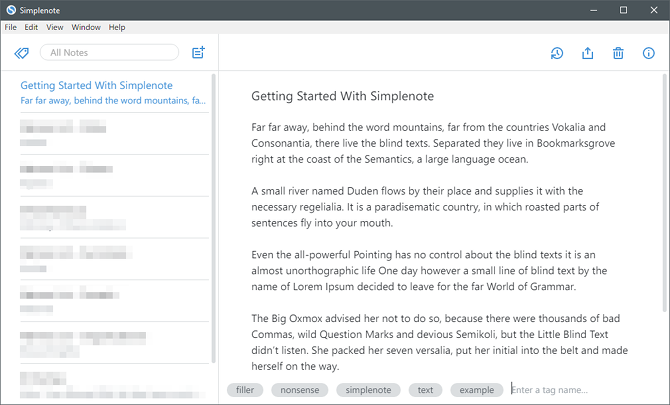The width and height of the screenshot is (670, 405).
Task: Click the Simplenote logo in title bar
Action: [11, 10]
